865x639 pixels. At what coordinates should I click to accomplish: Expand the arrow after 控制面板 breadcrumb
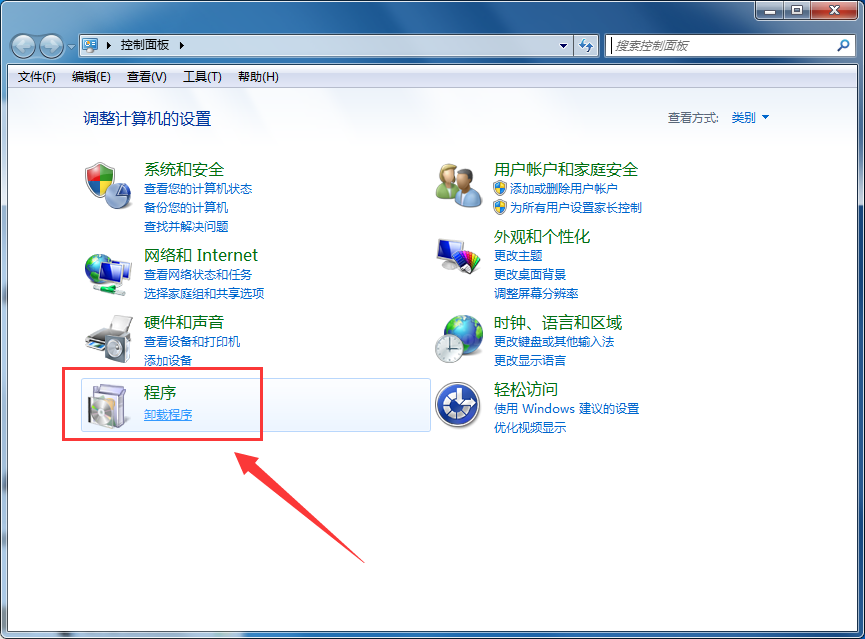point(181,45)
